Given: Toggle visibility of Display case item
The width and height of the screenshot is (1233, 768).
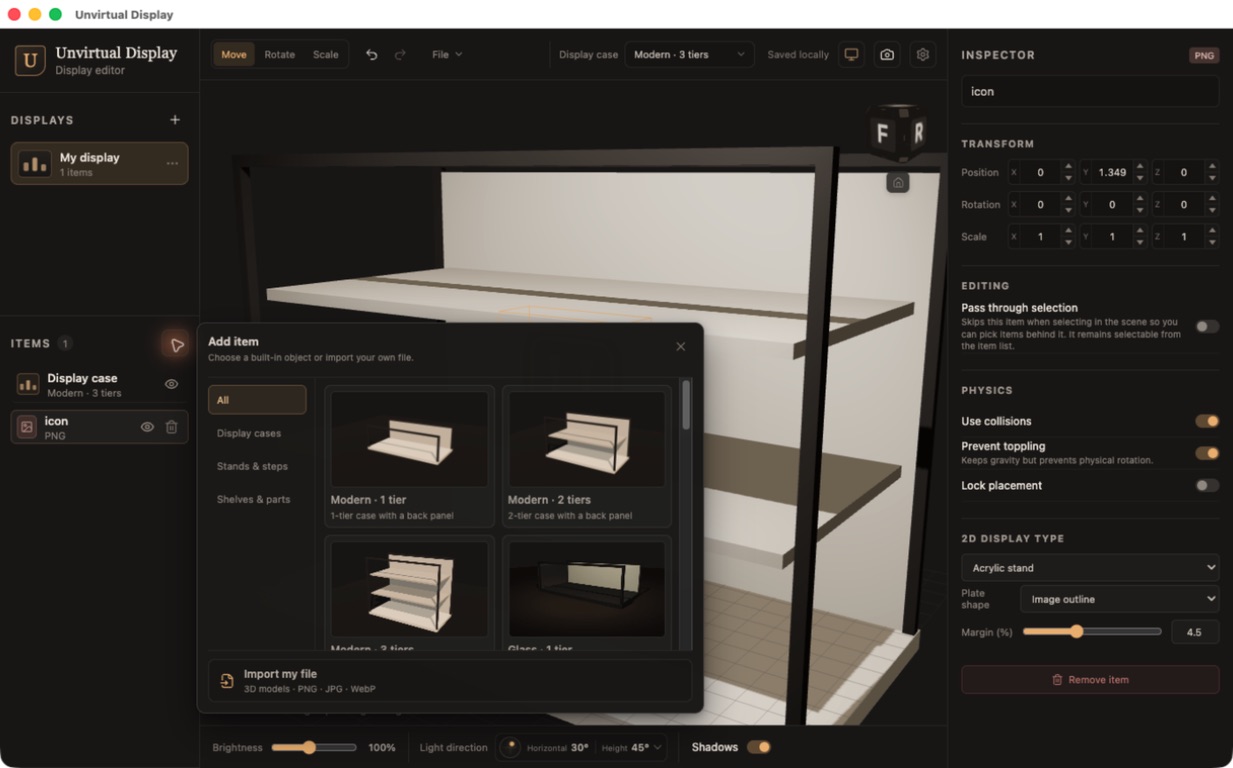Looking at the screenshot, I should pos(172,384).
